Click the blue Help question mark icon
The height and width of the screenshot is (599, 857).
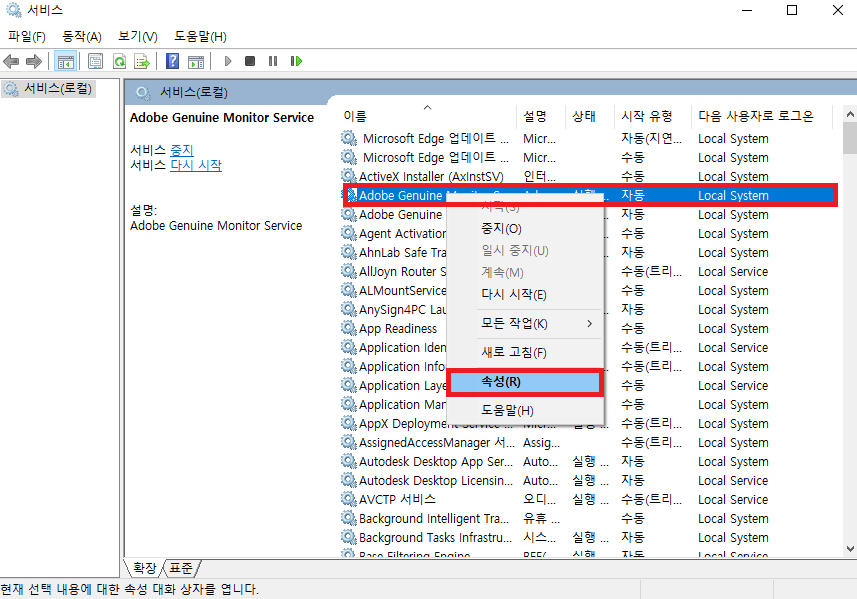click(173, 61)
